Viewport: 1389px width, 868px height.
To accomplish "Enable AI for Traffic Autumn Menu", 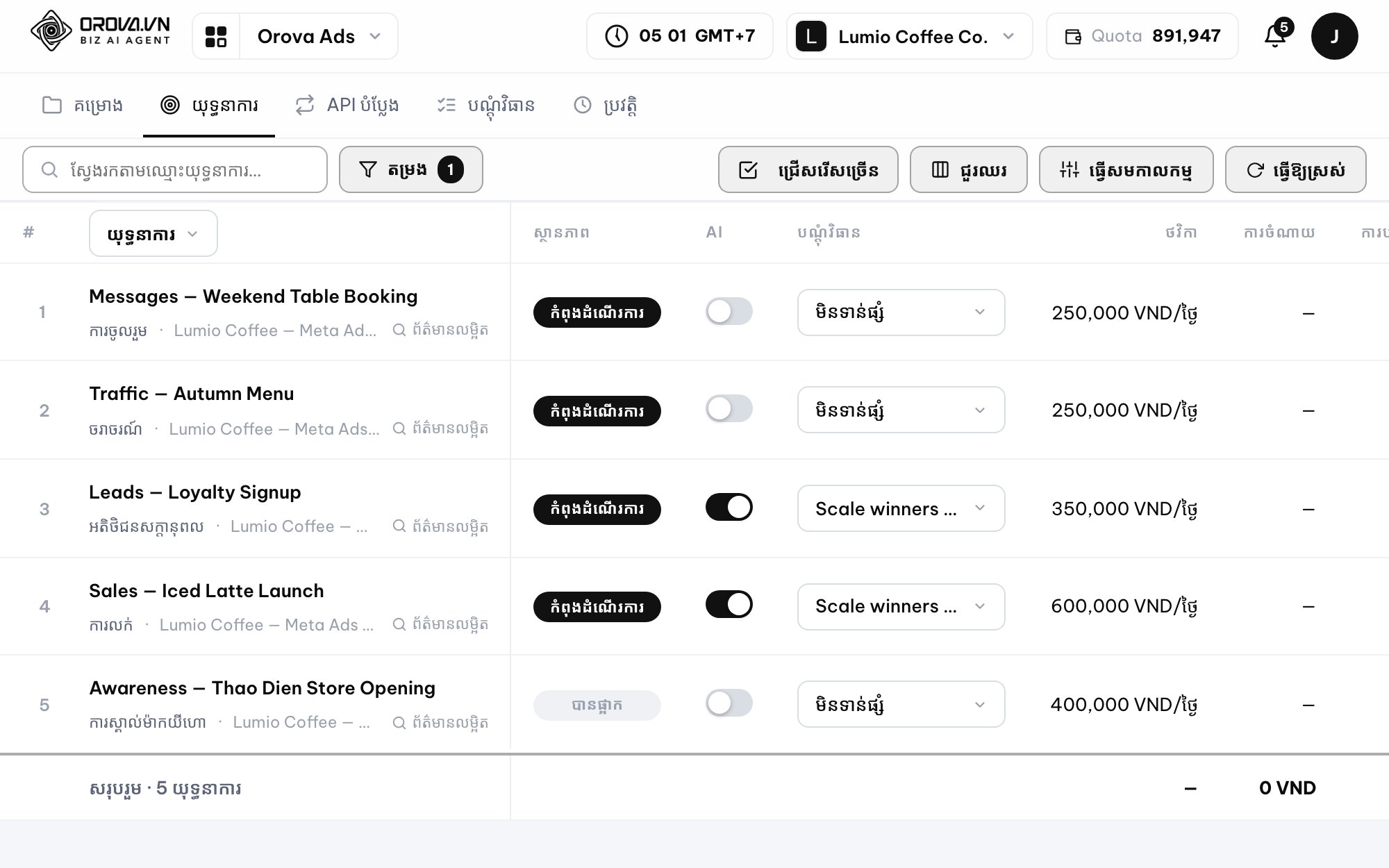I will (x=729, y=408).
